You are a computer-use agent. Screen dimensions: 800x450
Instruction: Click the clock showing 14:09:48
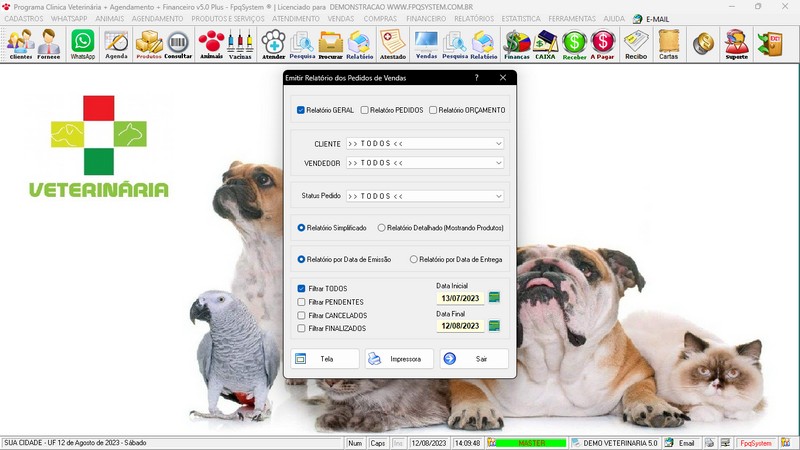467,443
